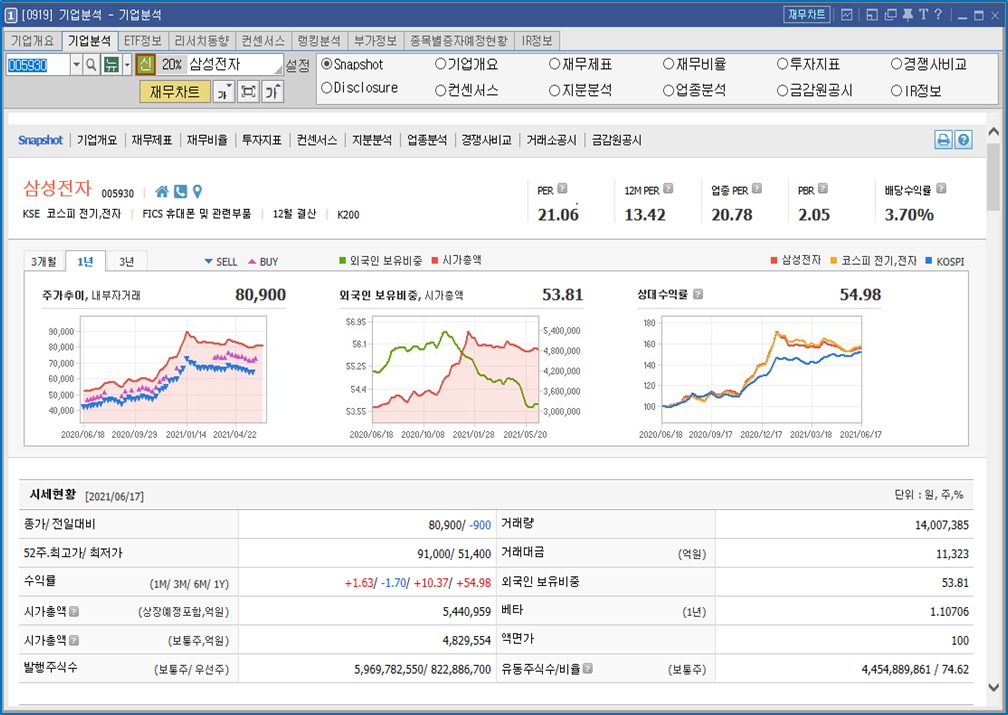Click the scroll down arrow at the bottom right

pyautogui.click(x=994, y=687)
